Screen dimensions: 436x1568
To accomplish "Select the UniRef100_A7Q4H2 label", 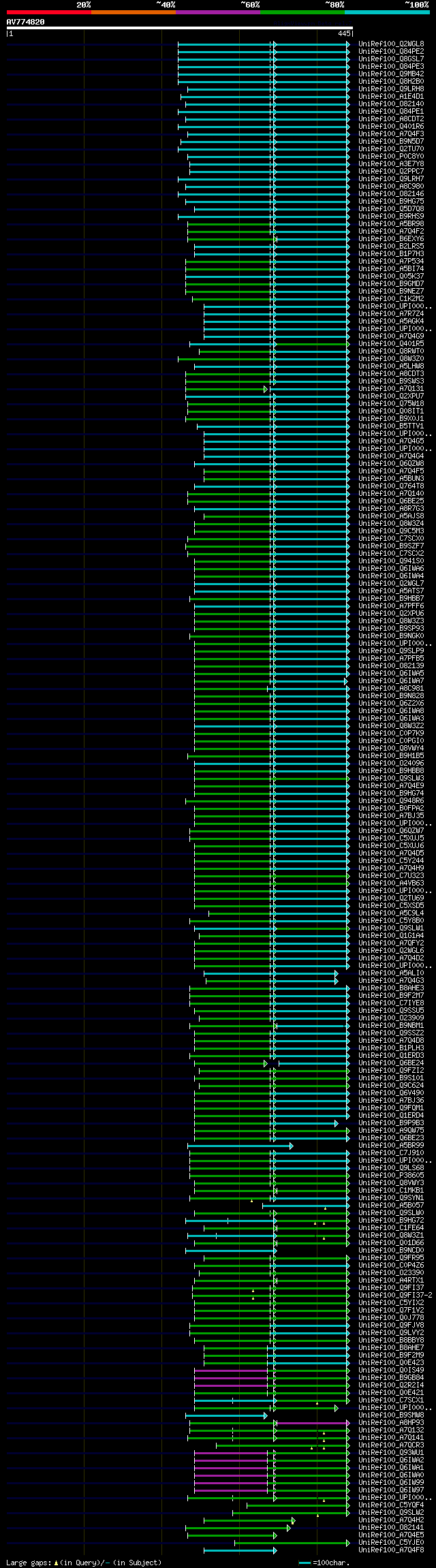I will click(391, 1520).
